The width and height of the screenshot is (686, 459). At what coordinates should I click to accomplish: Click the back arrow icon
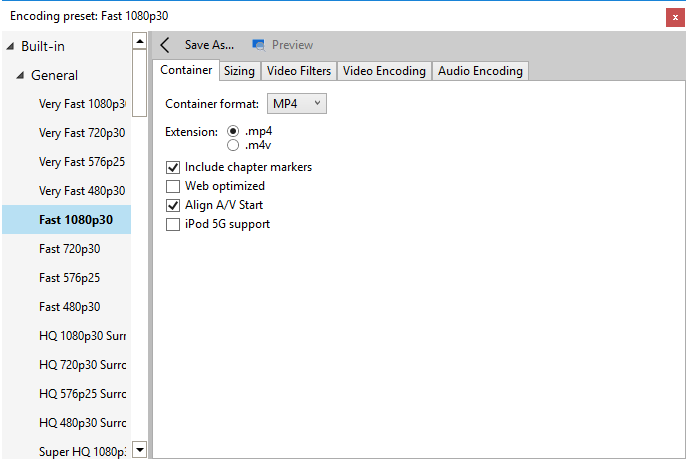165,45
